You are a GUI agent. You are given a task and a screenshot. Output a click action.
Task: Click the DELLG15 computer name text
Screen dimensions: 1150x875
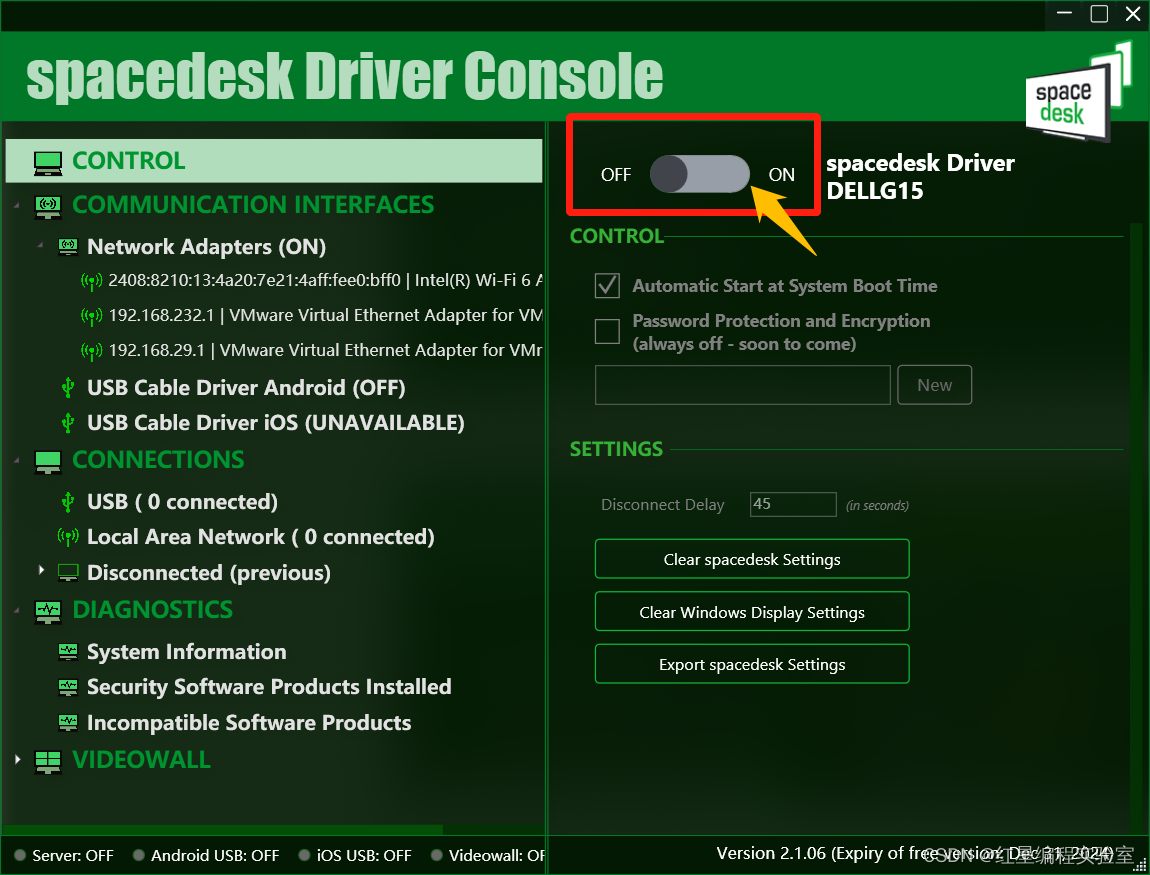874,191
